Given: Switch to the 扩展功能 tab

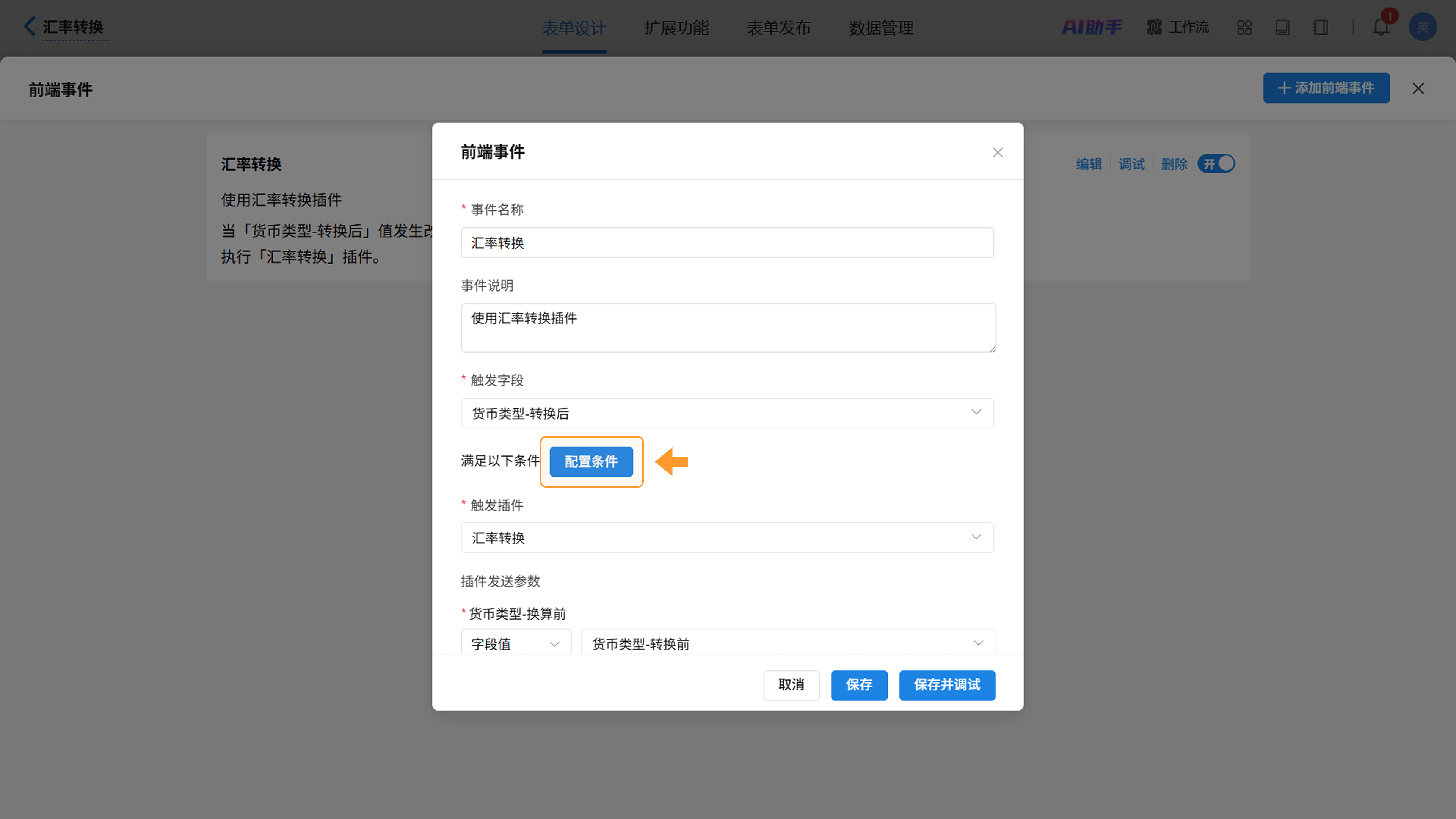Looking at the screenshot, I should coord(676,28).
